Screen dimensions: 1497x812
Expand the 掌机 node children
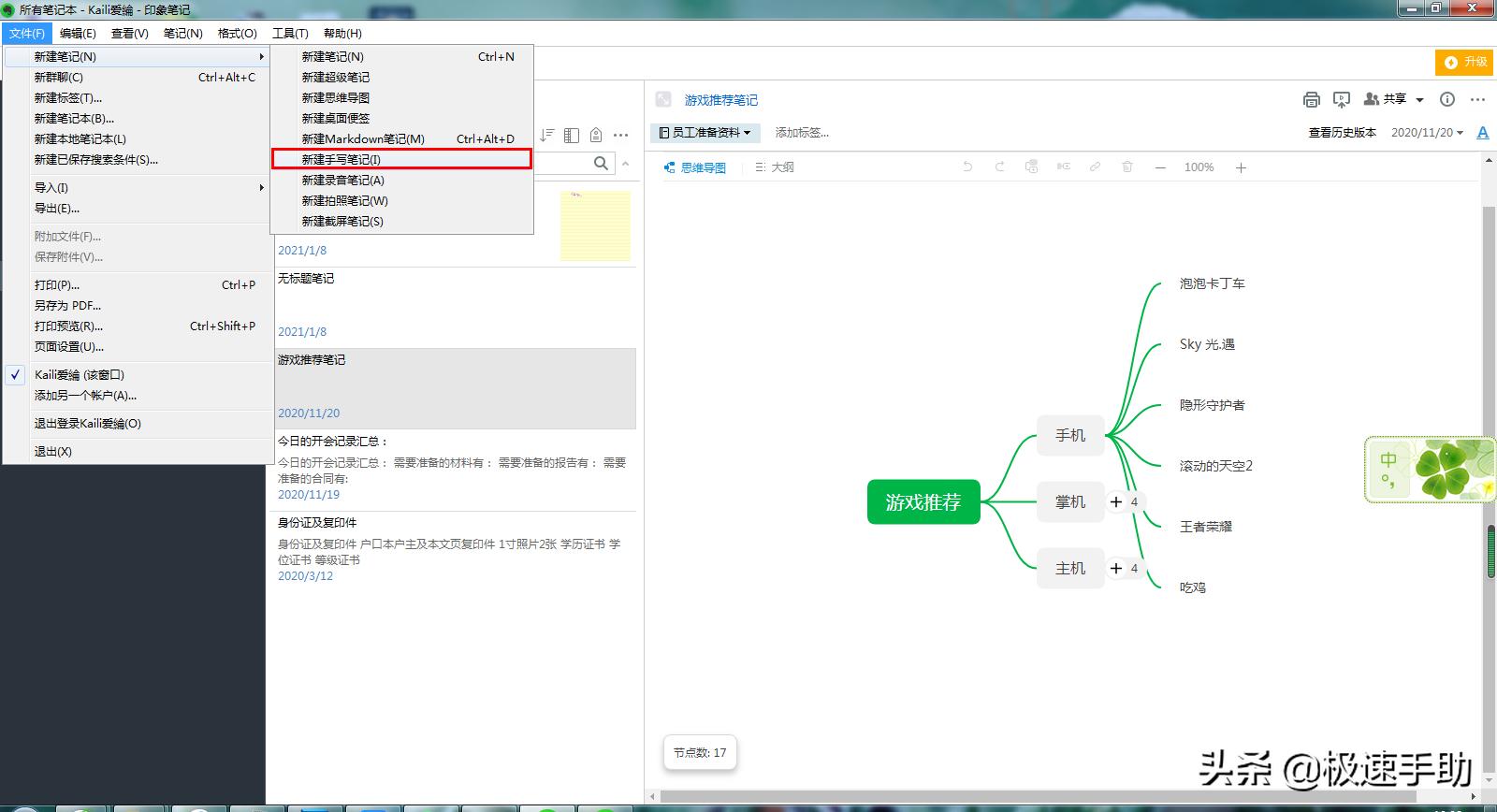[1115, 502]
